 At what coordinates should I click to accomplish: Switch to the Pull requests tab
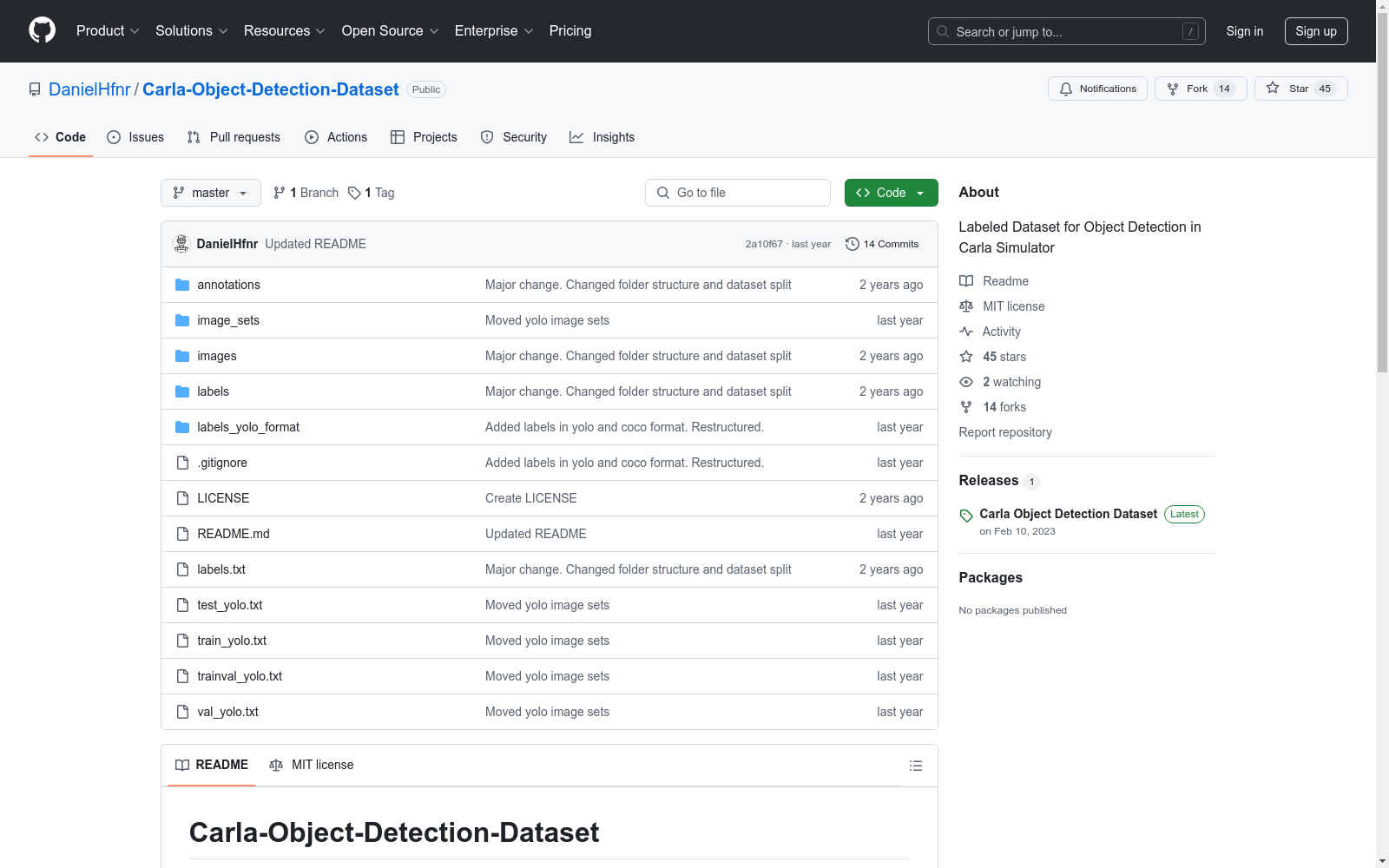pos(234,137)
